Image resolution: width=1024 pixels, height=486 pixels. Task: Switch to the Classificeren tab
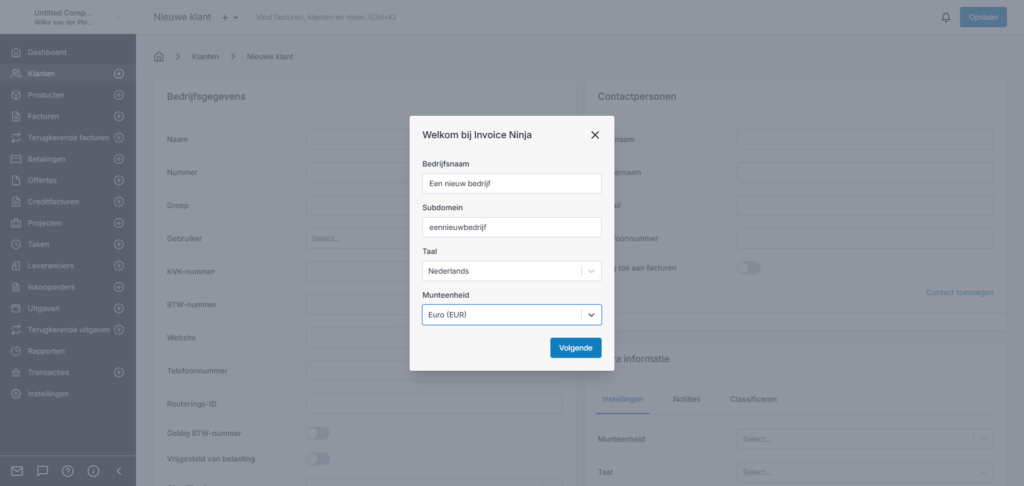754,399
